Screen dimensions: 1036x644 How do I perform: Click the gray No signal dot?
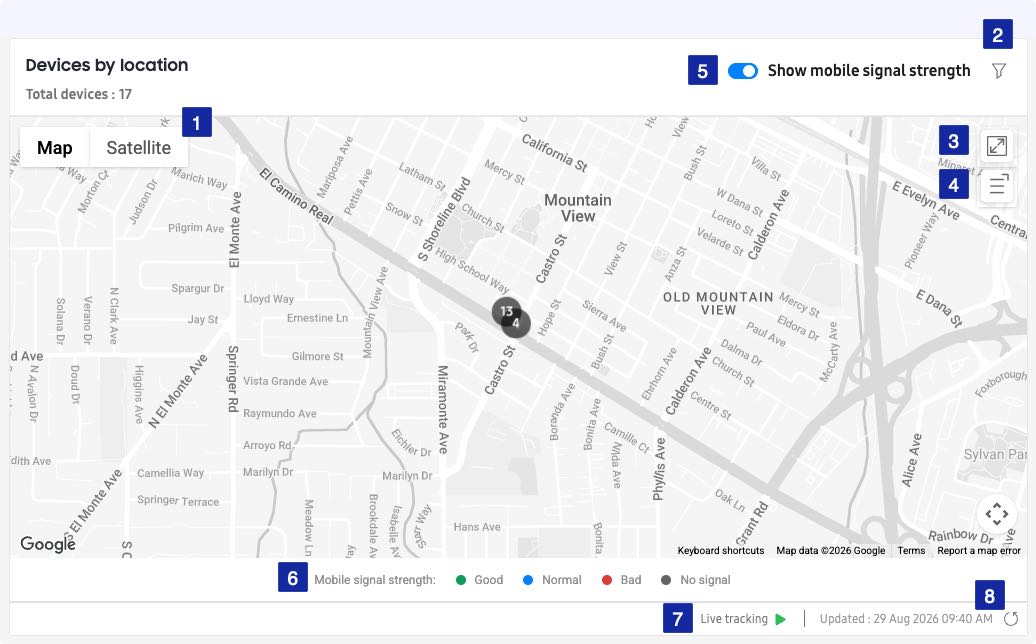666,580
